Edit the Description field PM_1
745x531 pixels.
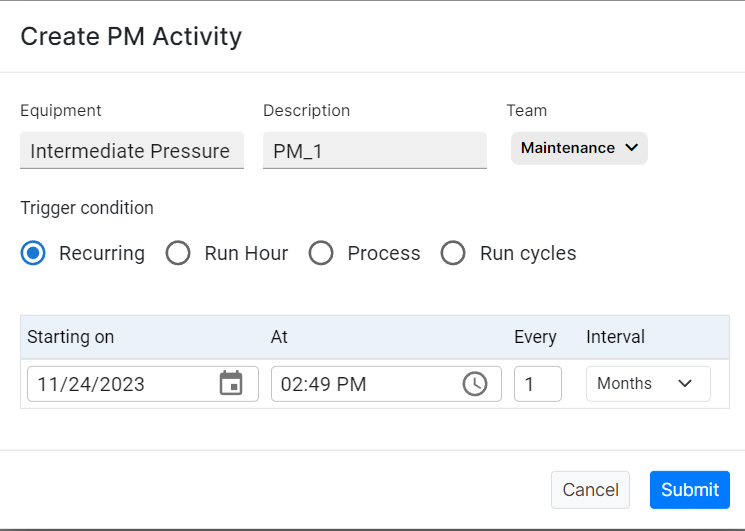(375, 151)
